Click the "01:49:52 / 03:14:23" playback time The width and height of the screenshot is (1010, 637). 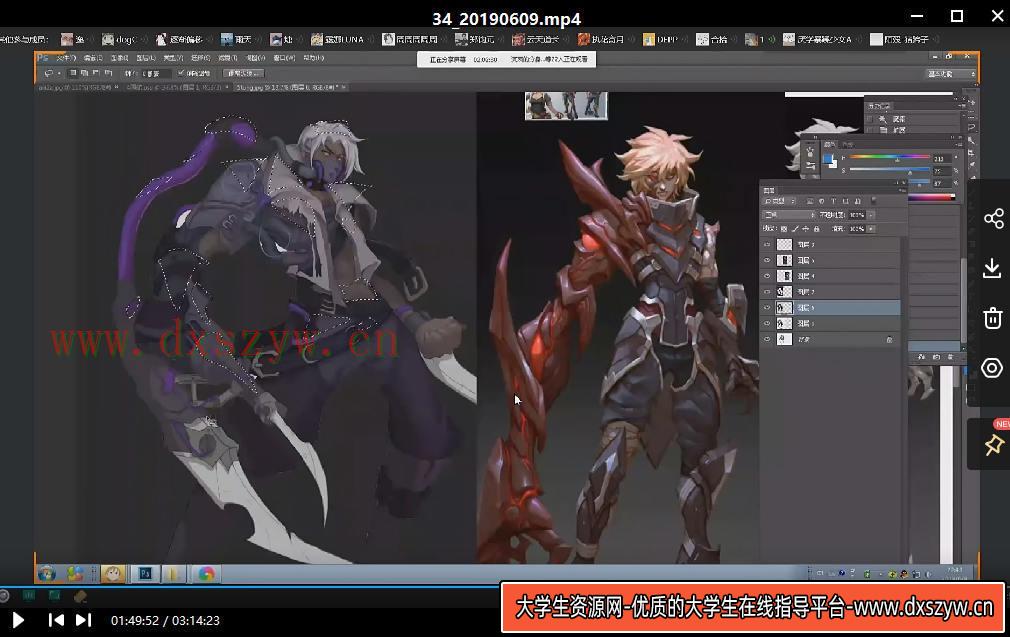pyautogui.click(x=166, y=620)
